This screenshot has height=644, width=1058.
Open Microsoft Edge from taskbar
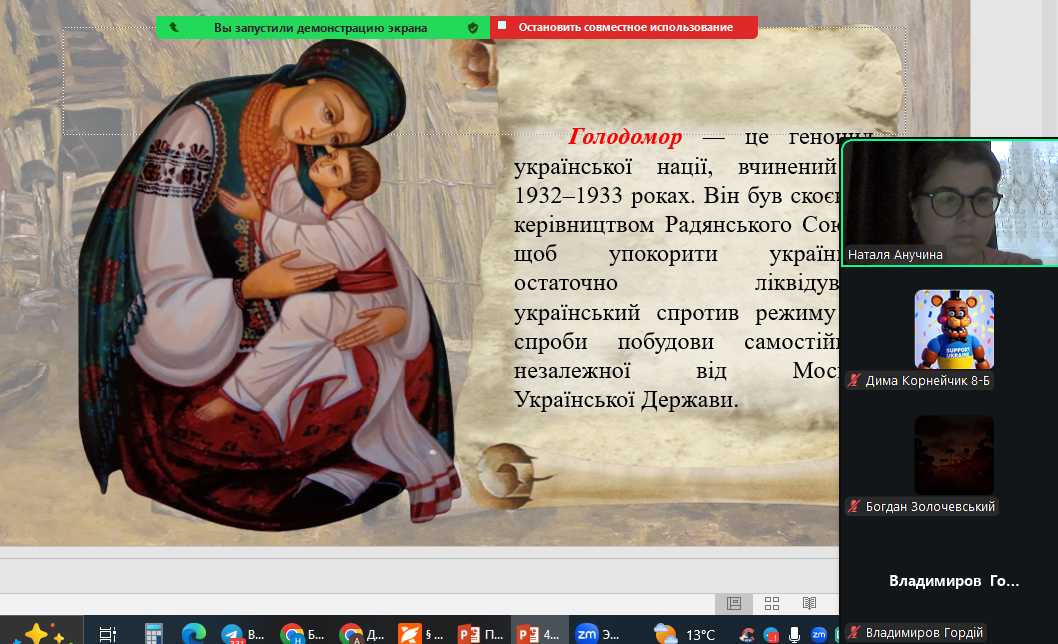click(194, 633)
